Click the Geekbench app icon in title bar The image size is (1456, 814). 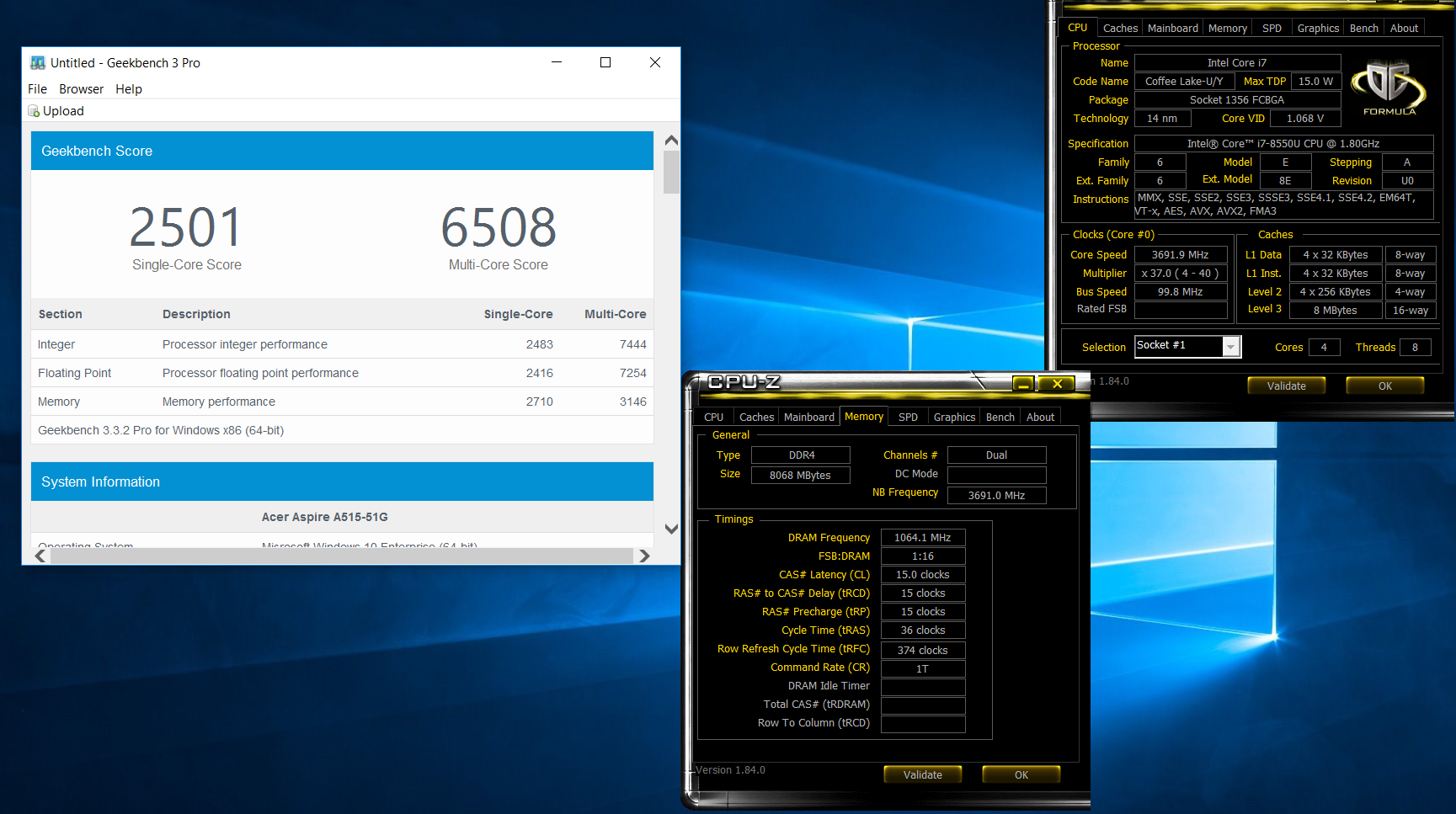37,63
